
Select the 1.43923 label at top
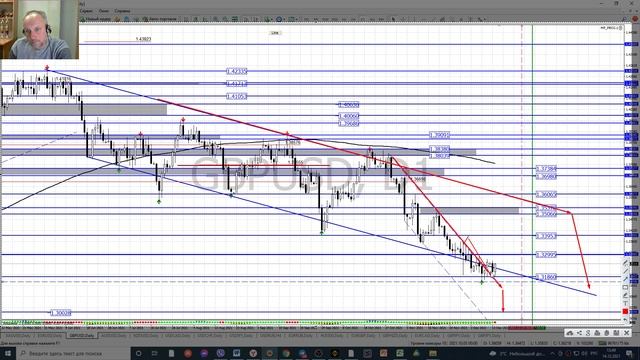pyautogui.click(x=143, y=39)
